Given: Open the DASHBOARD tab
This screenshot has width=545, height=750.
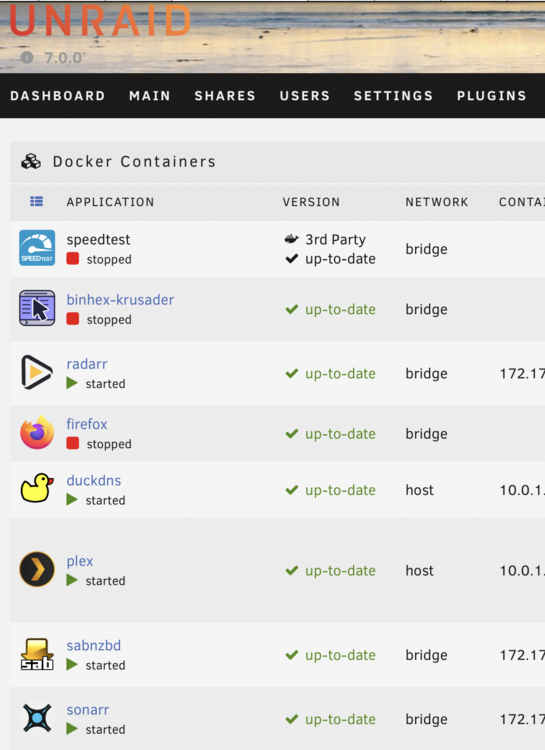Looking at the screenshot, I should pyautogui.click(x=57, y=96).
